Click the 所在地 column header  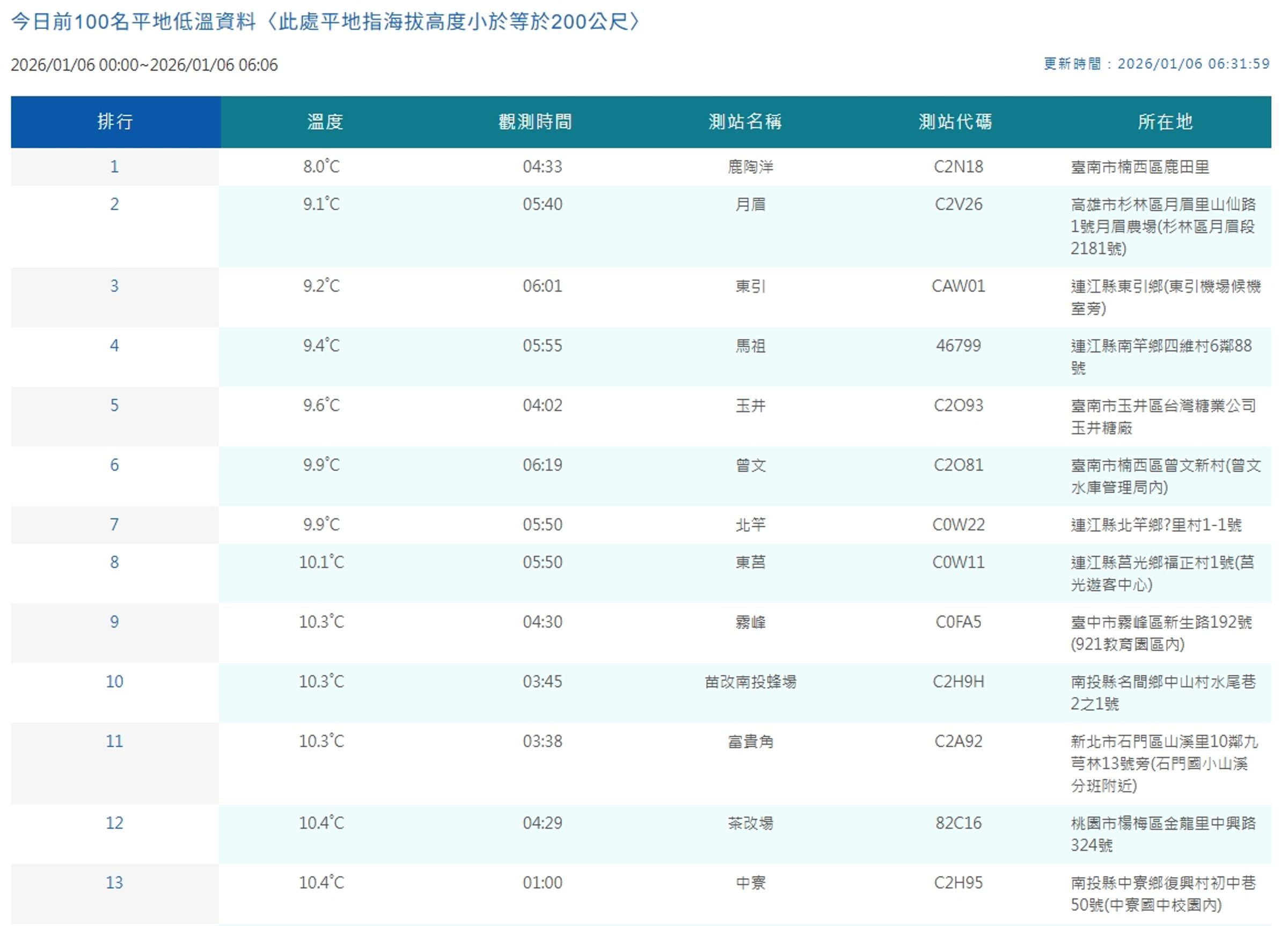pos(1165,121)
